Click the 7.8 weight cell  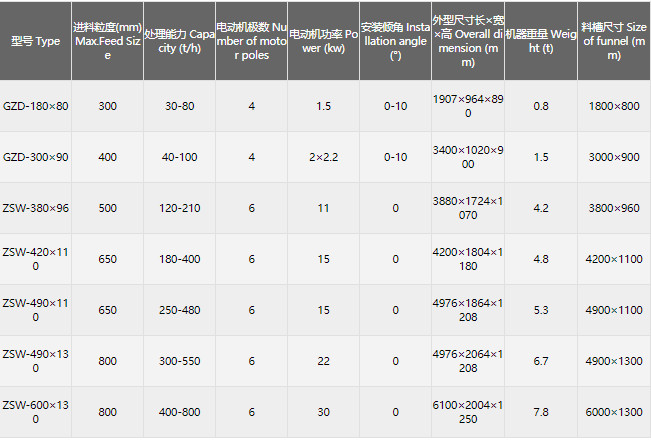[x=541, y=412]
